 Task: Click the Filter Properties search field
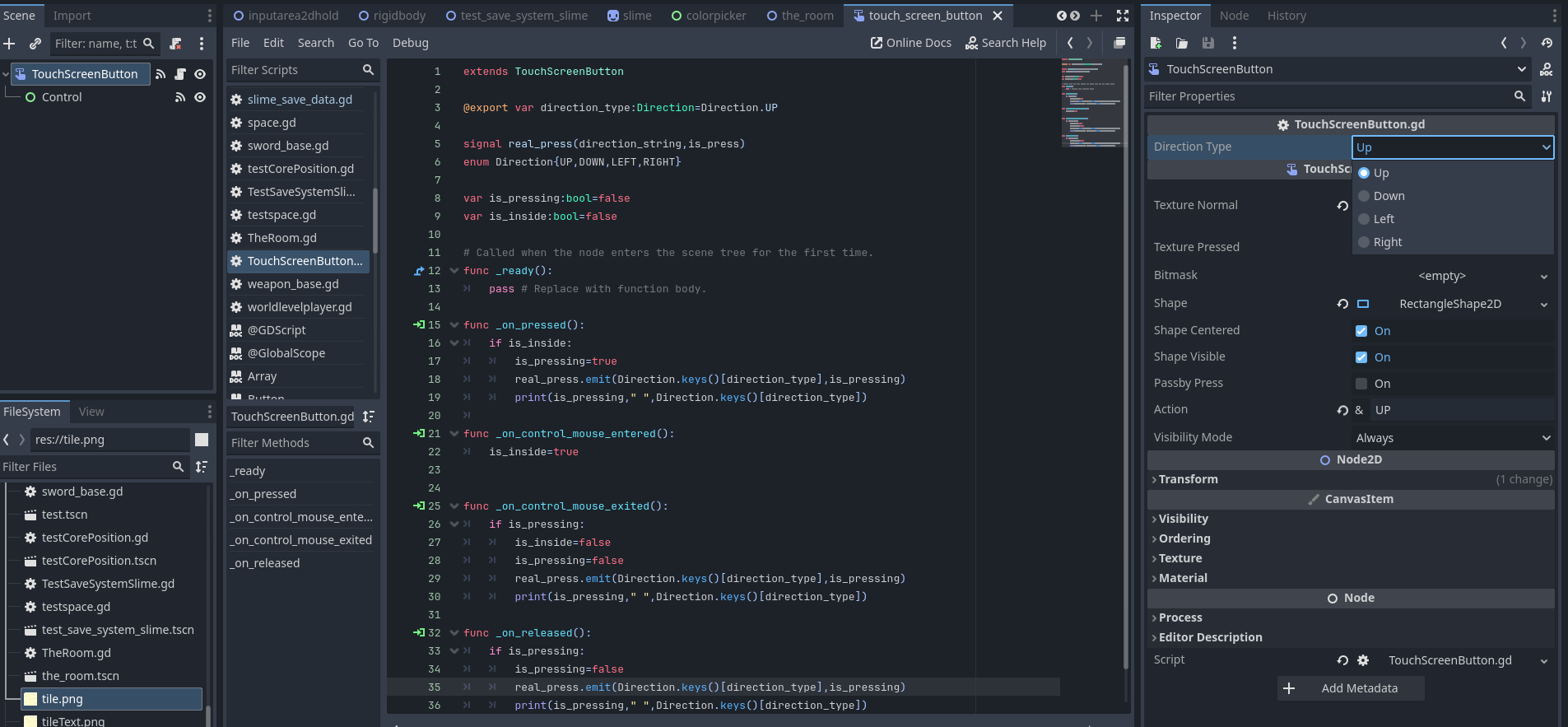point(1328,96)
